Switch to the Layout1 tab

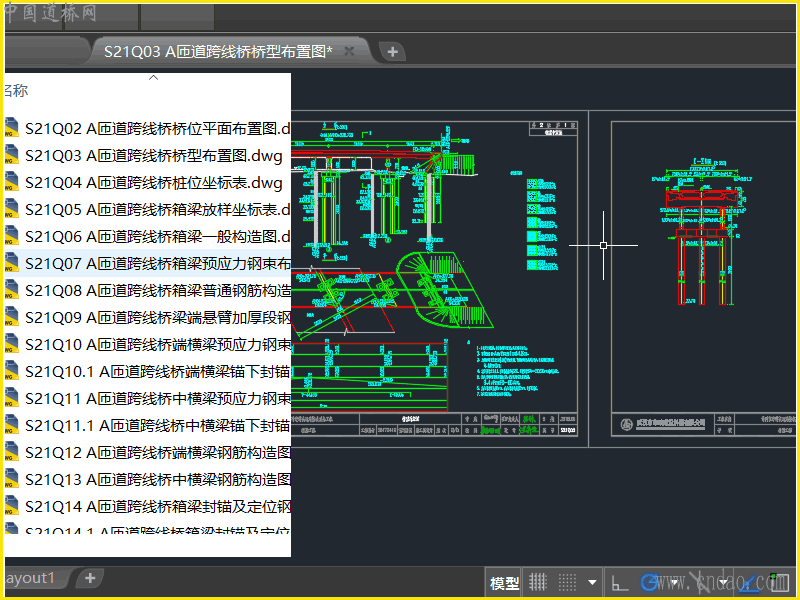(30, 578)
